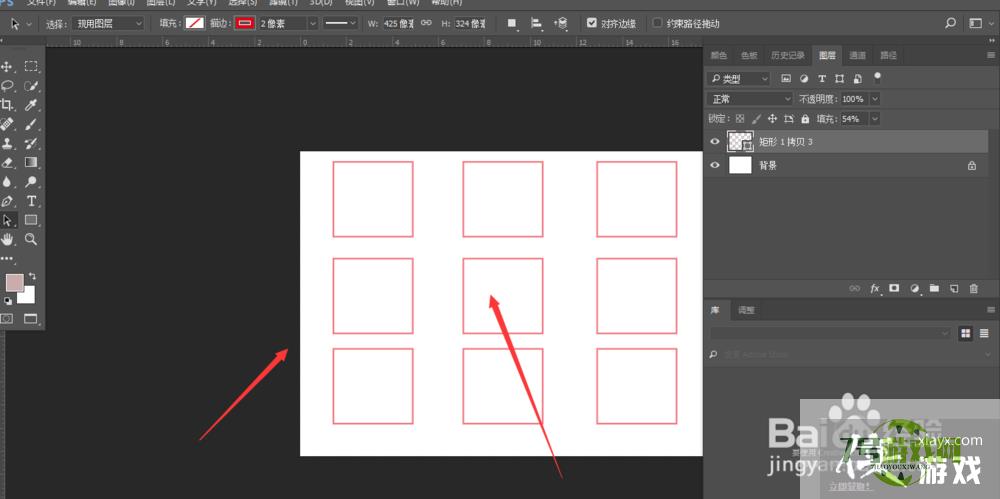Select the Zoom tool
The width and height of the screenshot is (1000, 499).
click(x=31, y=239)
